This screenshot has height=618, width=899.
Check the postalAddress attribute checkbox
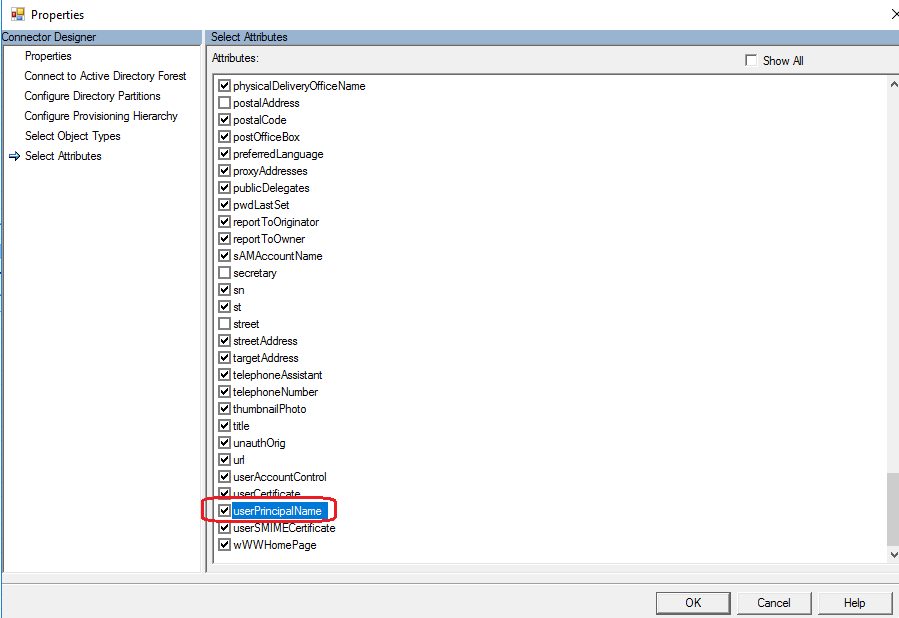pos(225,103)
